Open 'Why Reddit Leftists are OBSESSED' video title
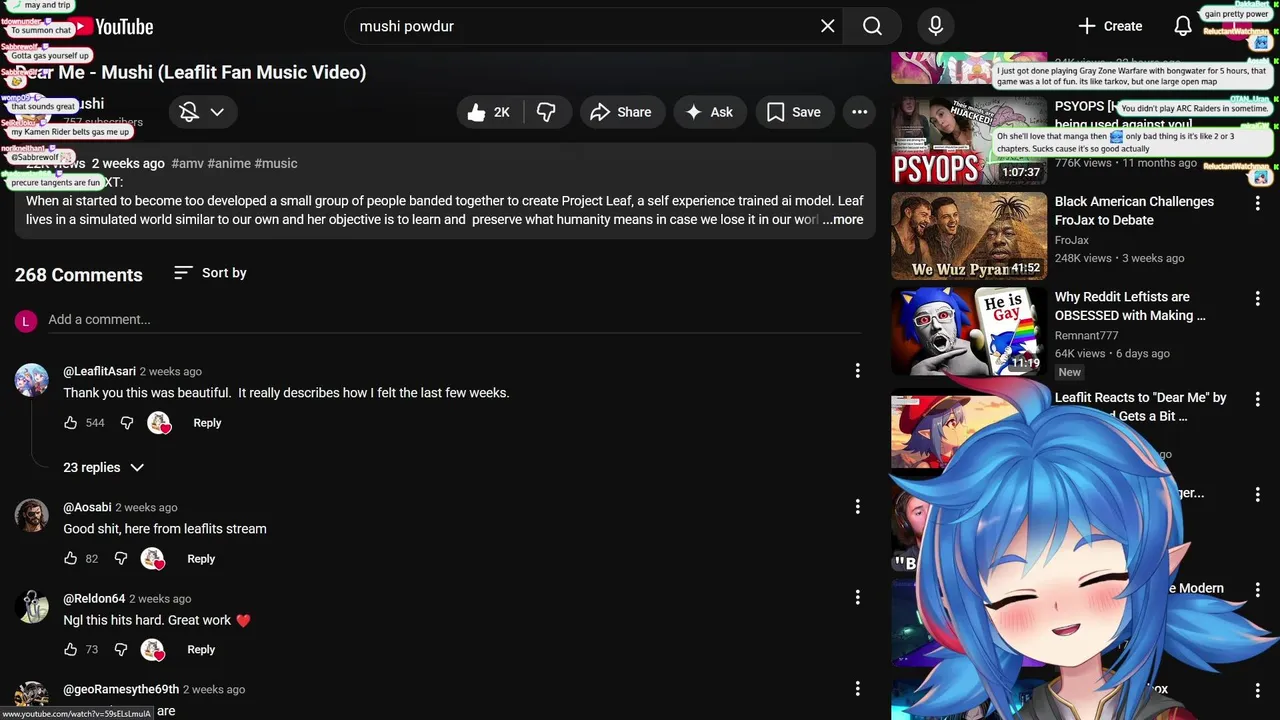The height and width of the screenshot is (720, 1280). click(x=1130, y=306)
